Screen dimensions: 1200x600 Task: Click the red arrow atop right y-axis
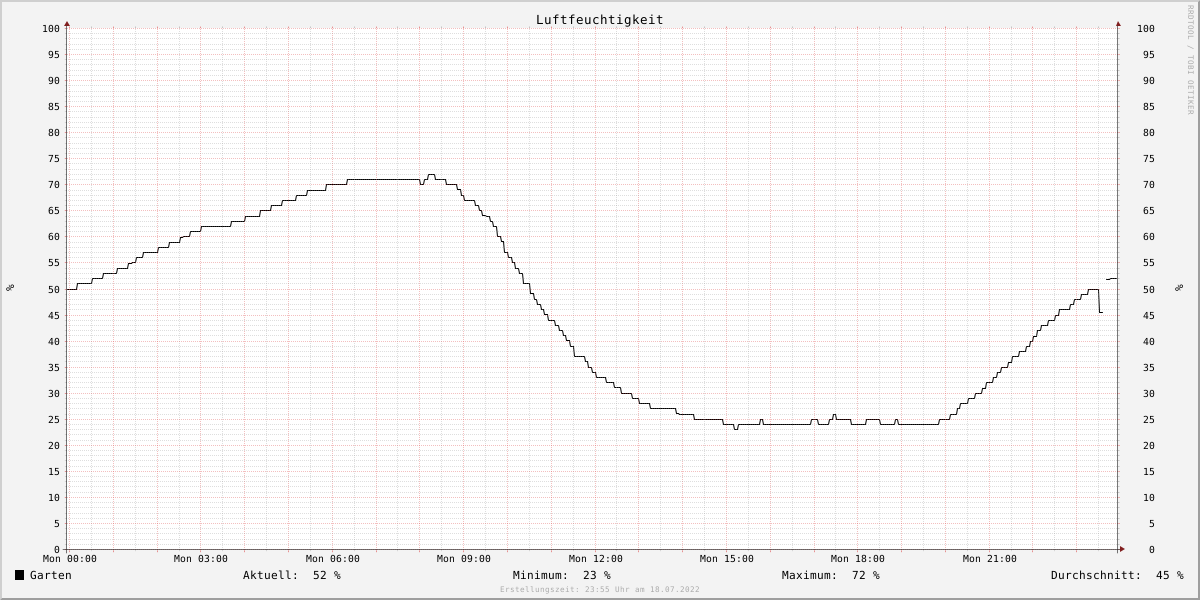pyautogui.click(x=1118, y=23)
